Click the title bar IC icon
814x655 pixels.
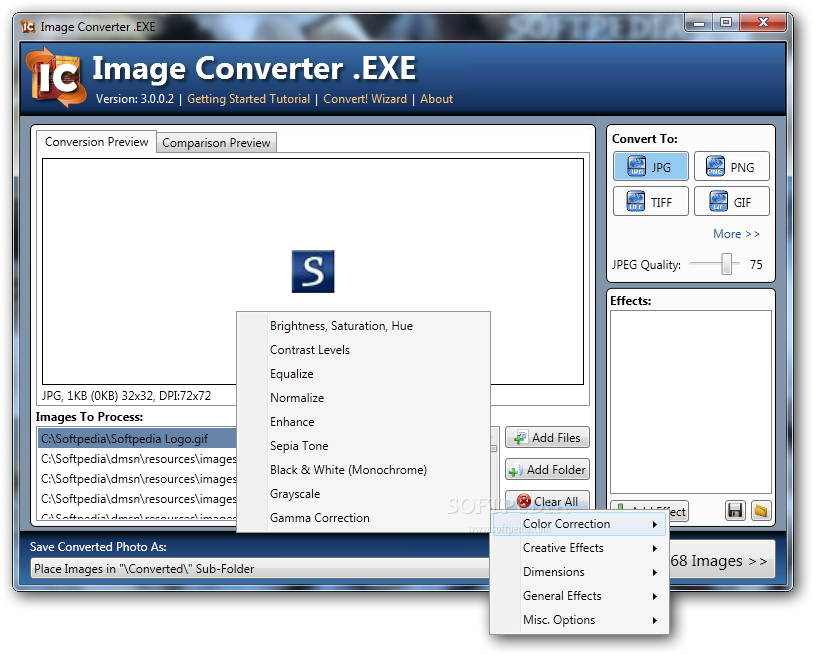pos(28,26)
